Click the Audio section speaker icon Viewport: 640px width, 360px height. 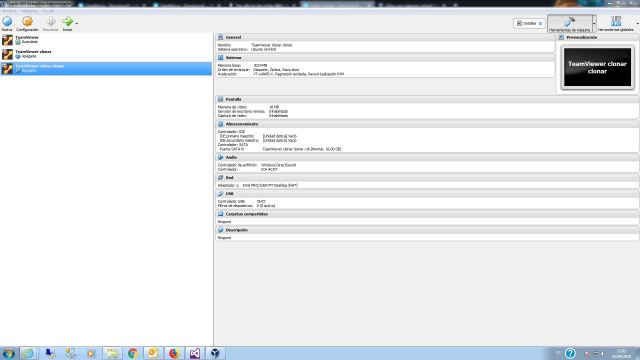pos(220,157)
